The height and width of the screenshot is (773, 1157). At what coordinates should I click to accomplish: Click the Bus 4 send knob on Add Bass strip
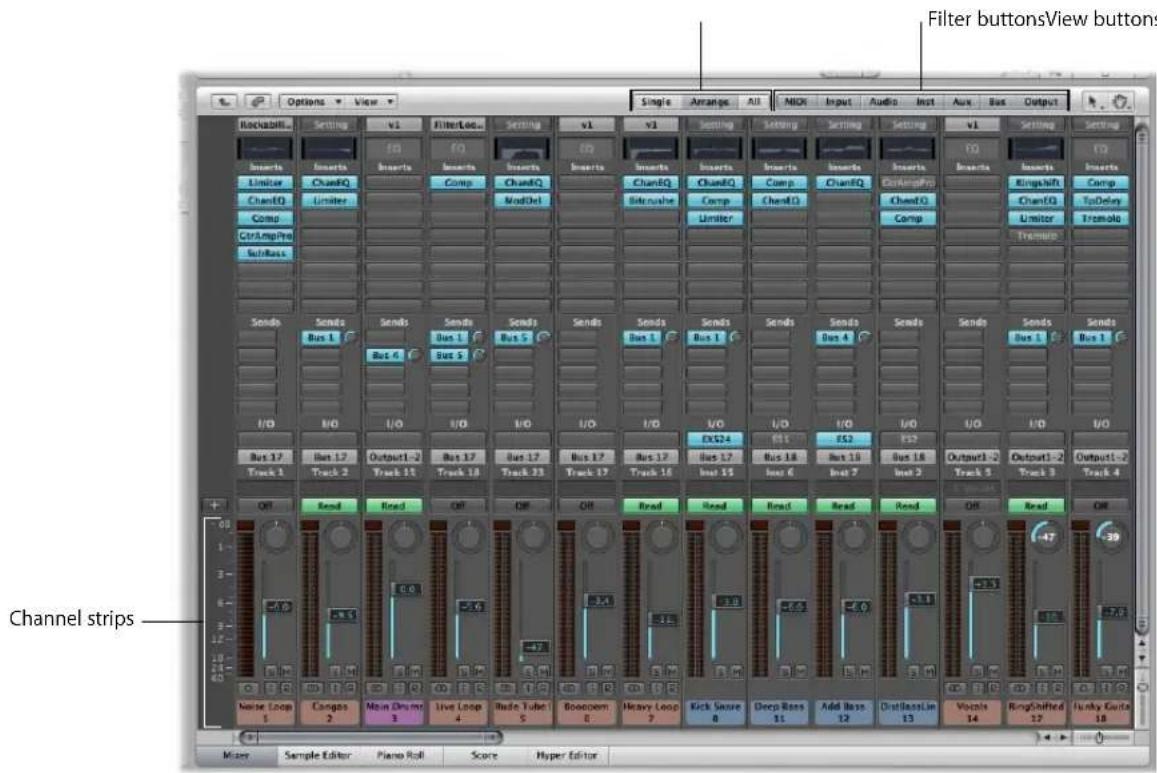(x=865, y=337)
